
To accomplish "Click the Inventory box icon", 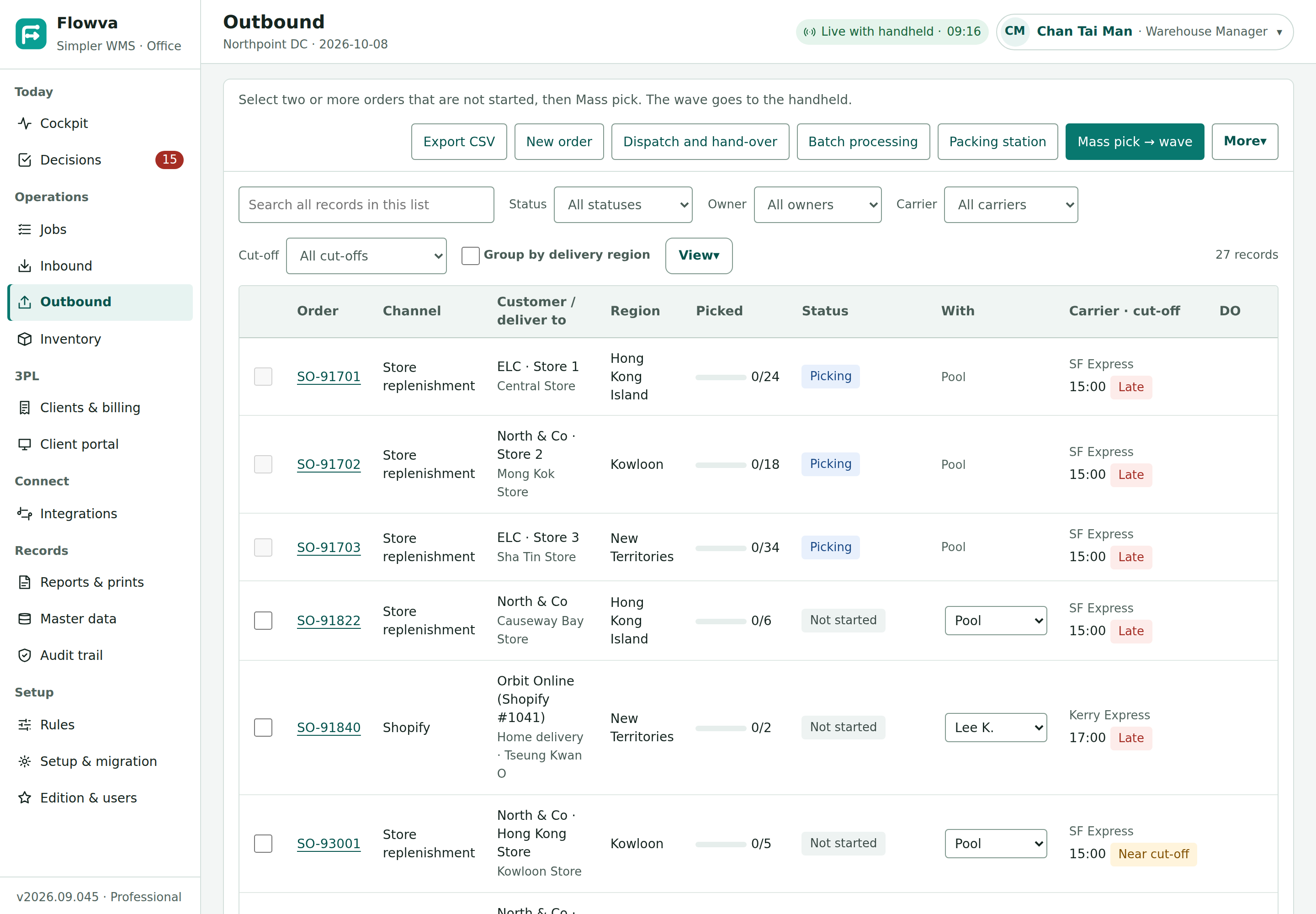I will 25,339.
